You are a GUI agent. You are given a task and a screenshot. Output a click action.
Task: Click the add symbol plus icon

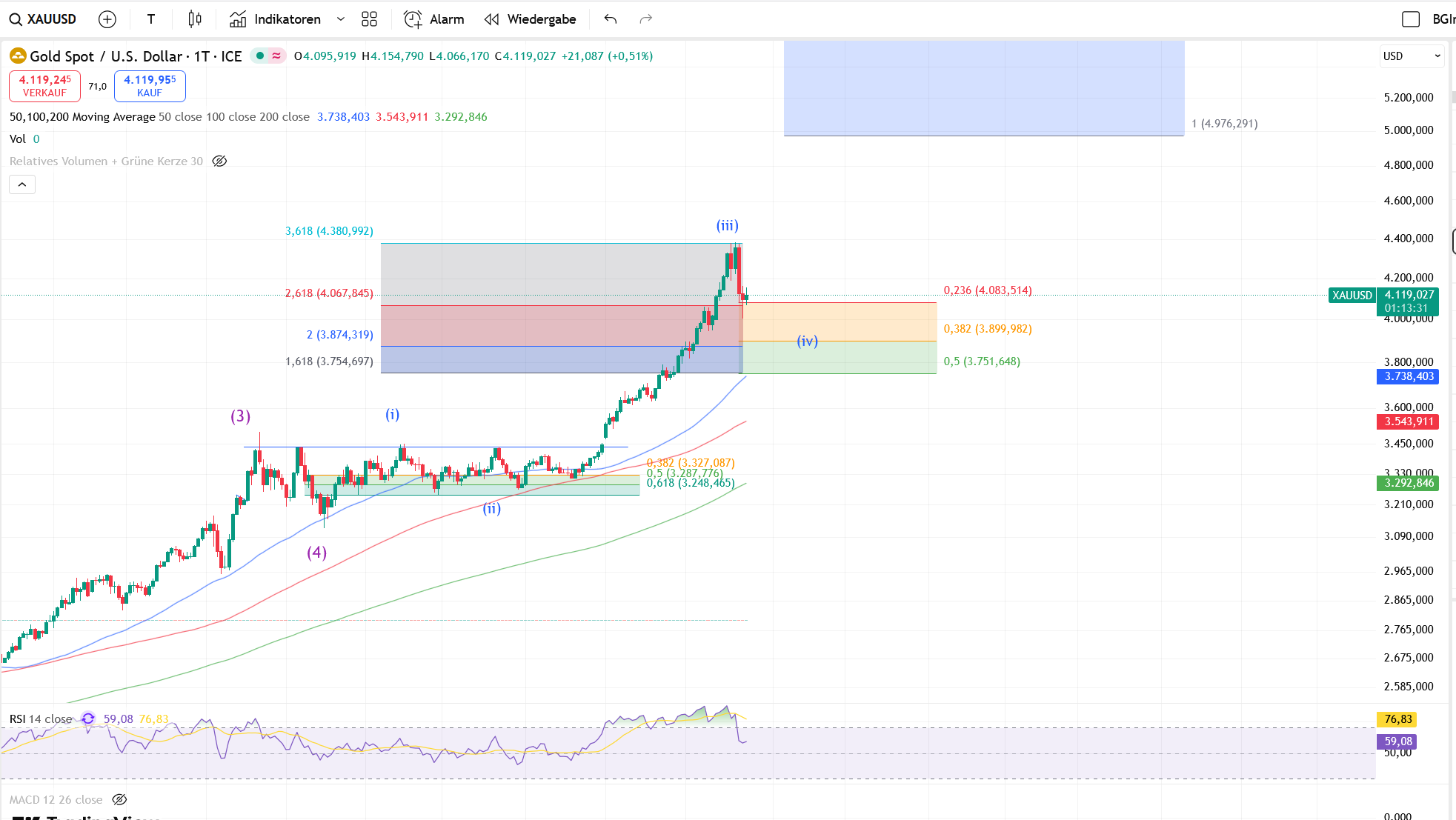[x=107, y=19]
